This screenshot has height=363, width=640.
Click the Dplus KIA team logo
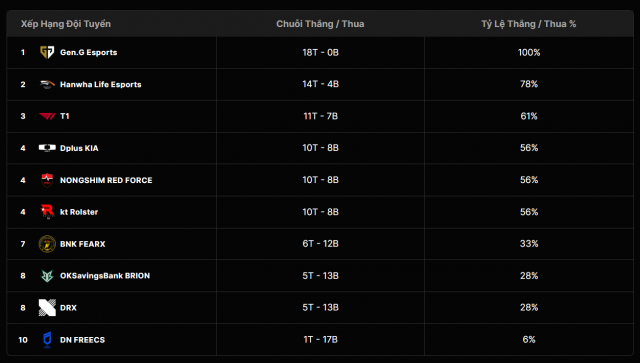tap(47, 148)
